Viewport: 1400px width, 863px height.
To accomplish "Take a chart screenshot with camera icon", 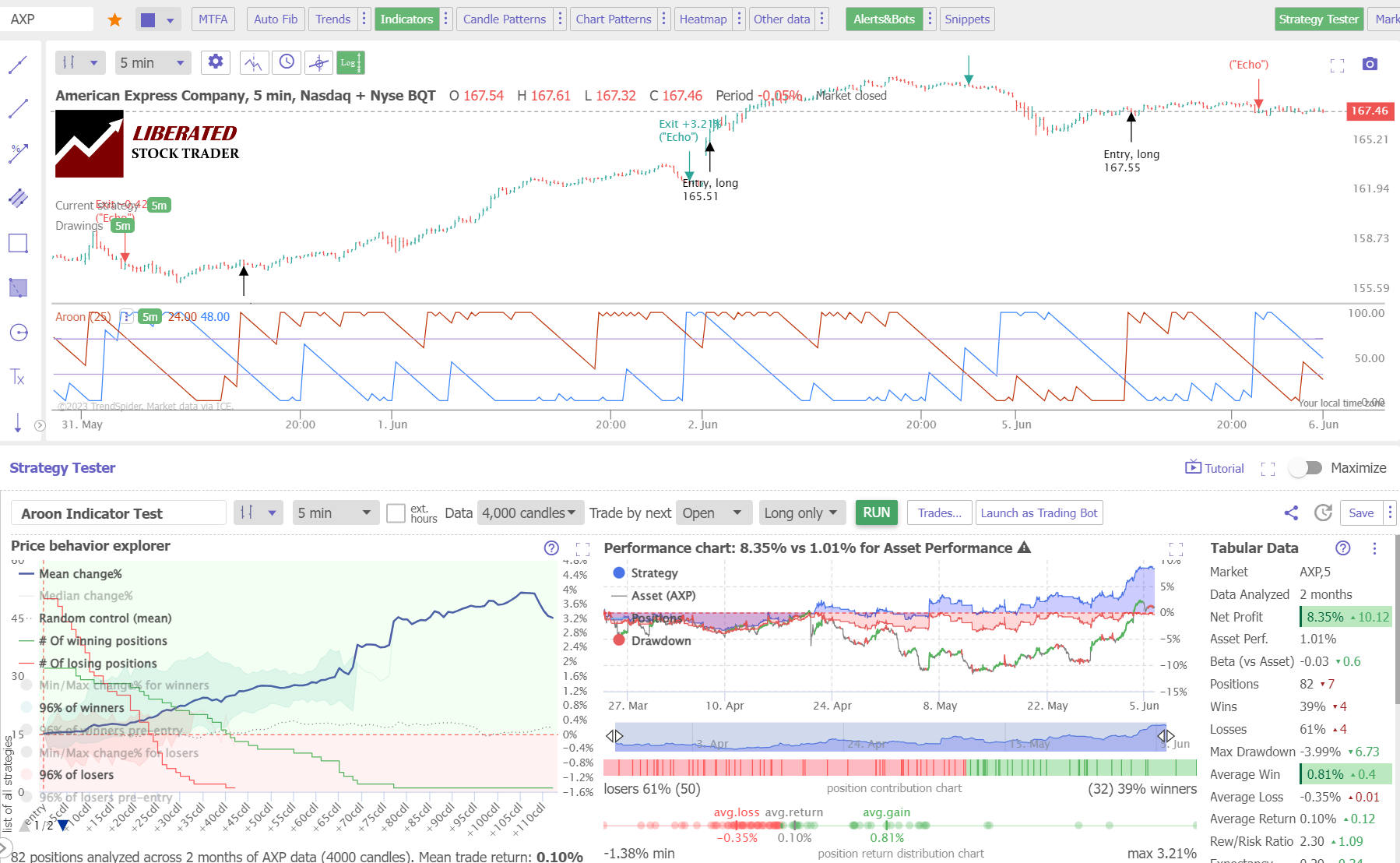I will (x=1371, y=64).
